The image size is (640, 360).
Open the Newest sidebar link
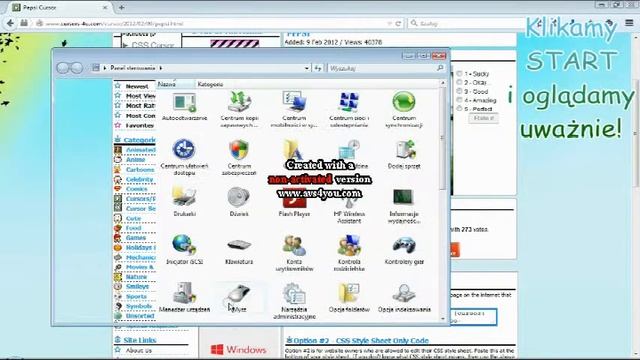click(137, 86)
